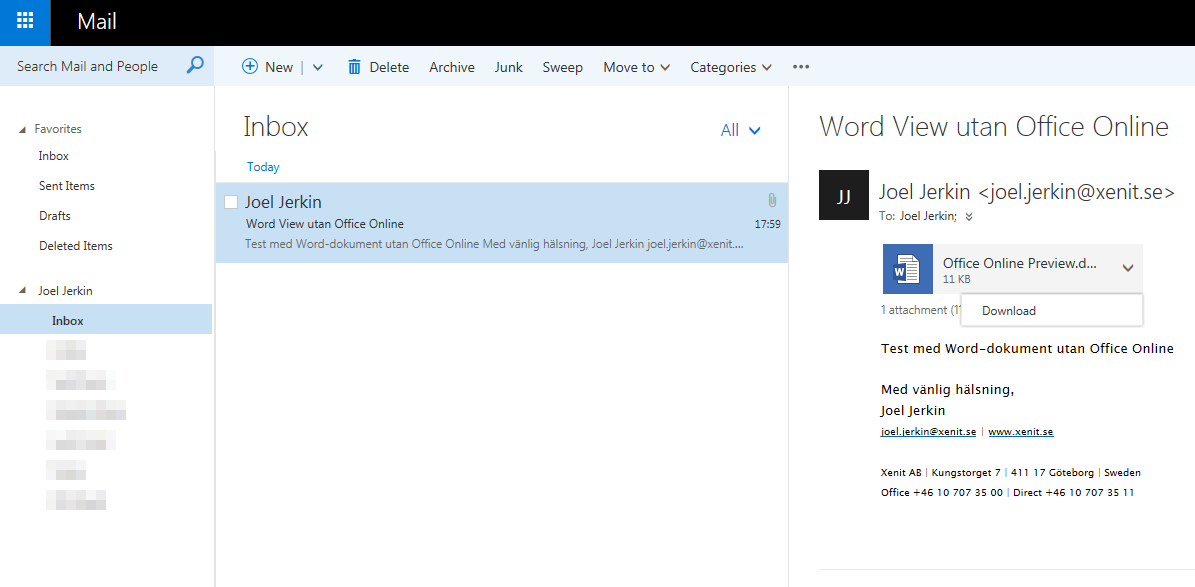The image size is (1195, 587).
Task: Click the New mail plus icon
Action: click(250, 66)
